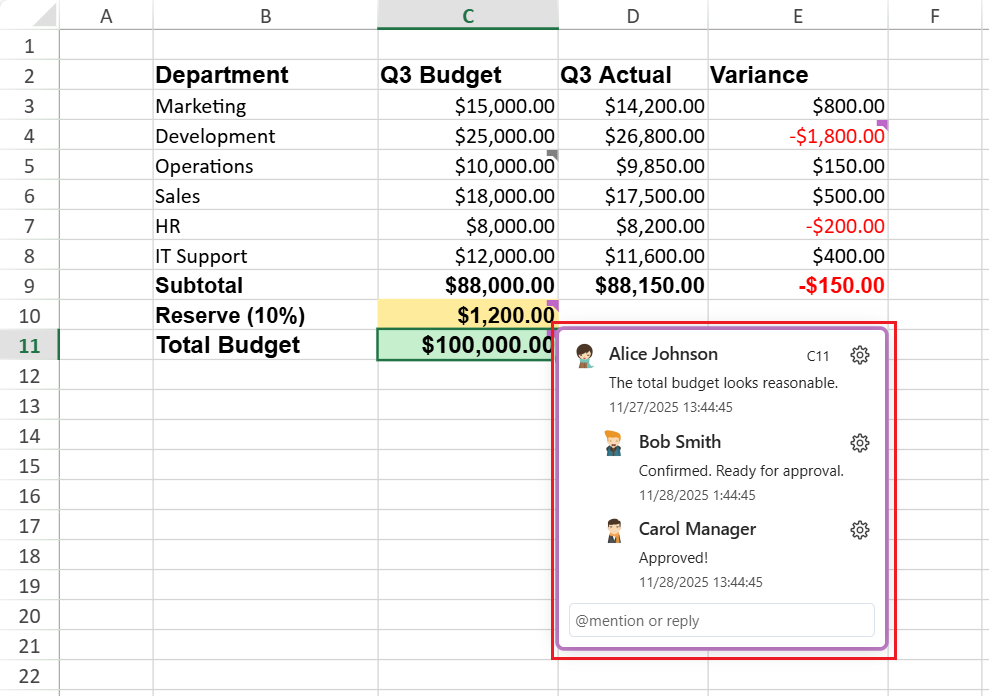The height and width of the screenshot is (696, 989).
Task: Select column E header
Action: [797, 15]
